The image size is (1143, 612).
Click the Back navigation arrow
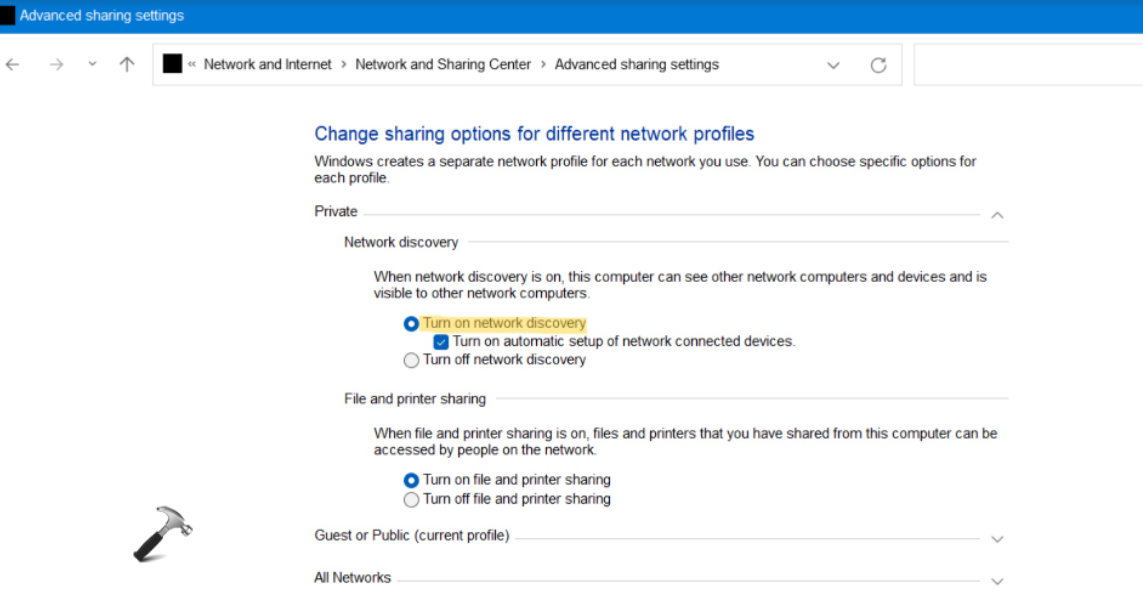pos(13,65)
